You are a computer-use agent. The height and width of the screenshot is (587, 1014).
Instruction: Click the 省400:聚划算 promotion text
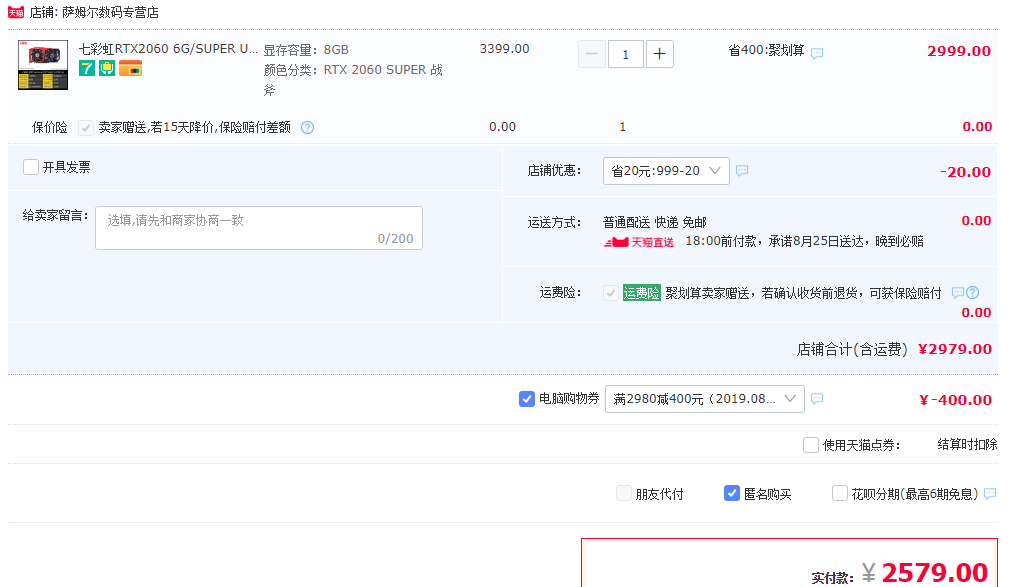point(766,50)
